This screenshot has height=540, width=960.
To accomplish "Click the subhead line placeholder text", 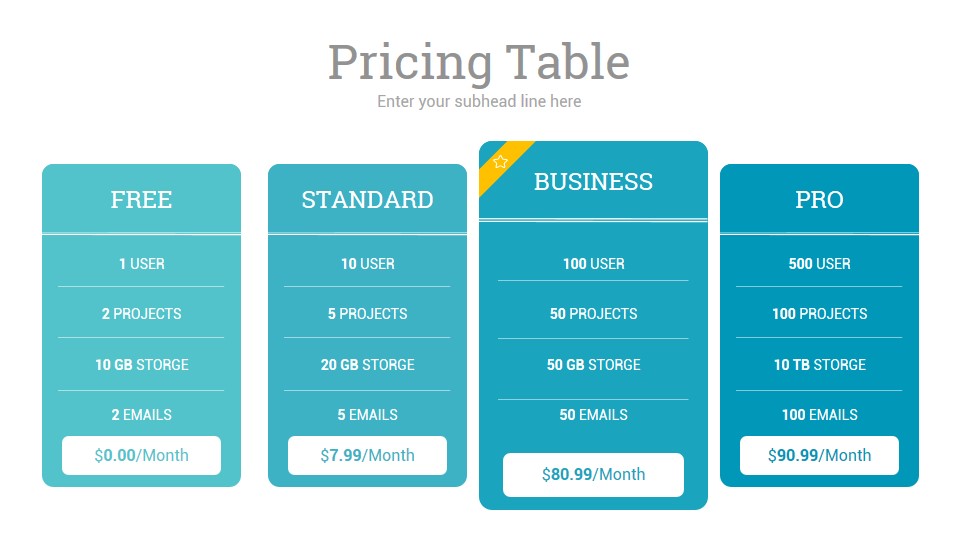I will pos(479,101).
